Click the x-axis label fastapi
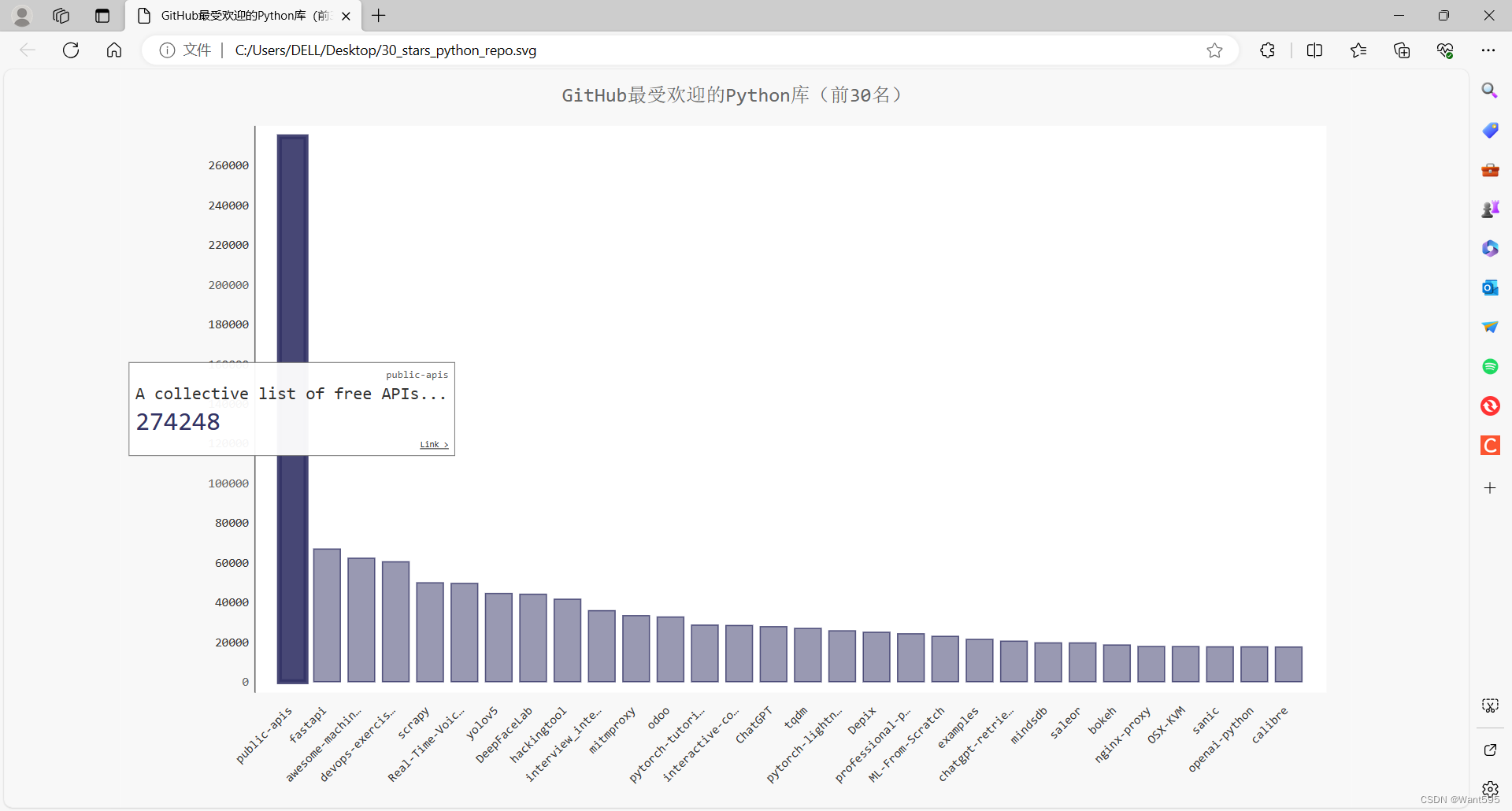The height and width of the screenshot is (811, 1512). pos(307,725)
